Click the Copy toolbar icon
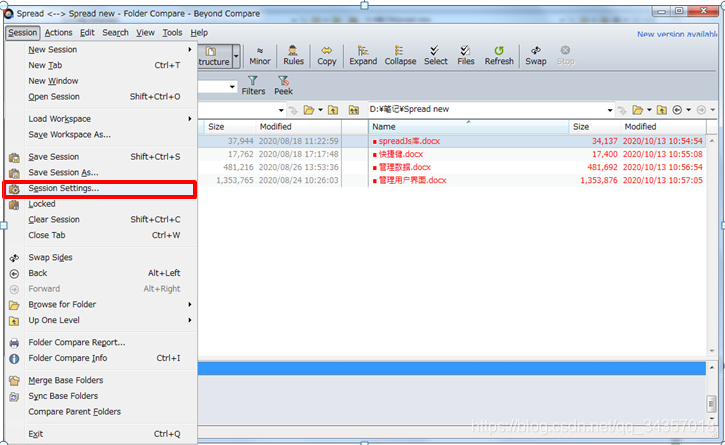This screenshot has width=725, height=445. (326, 56)
